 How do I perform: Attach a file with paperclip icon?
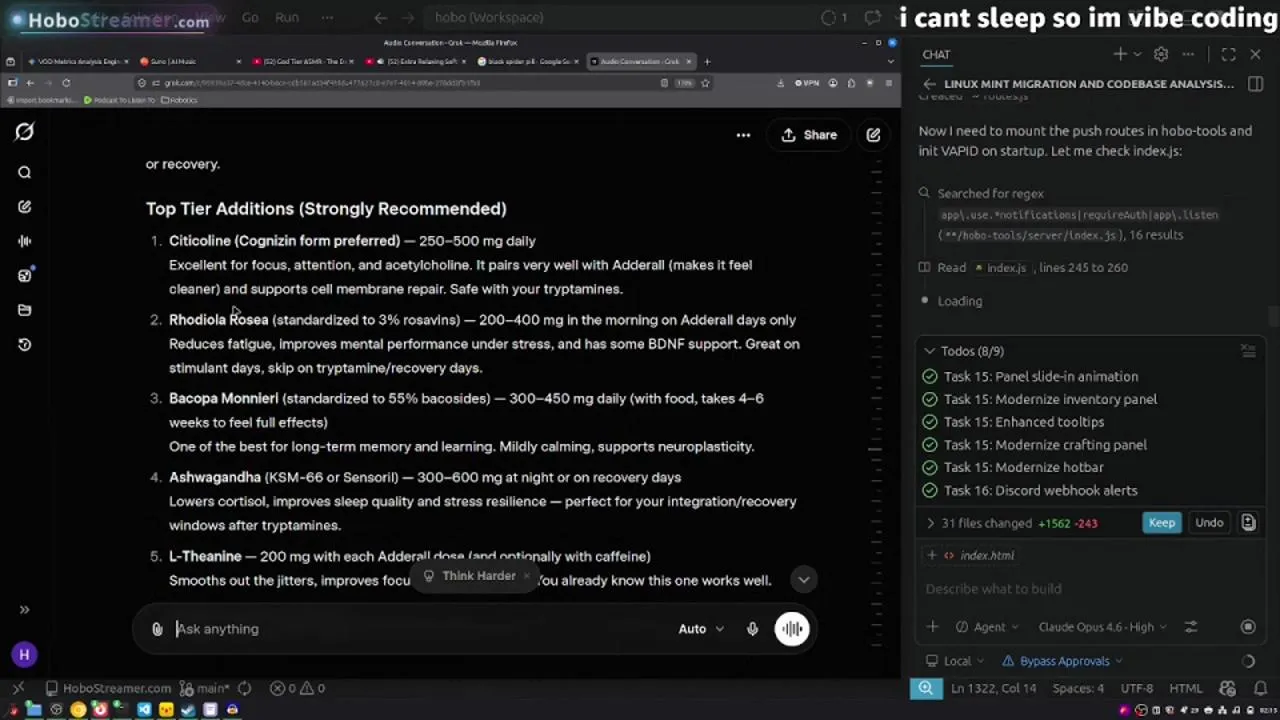(x=157, y=629)
